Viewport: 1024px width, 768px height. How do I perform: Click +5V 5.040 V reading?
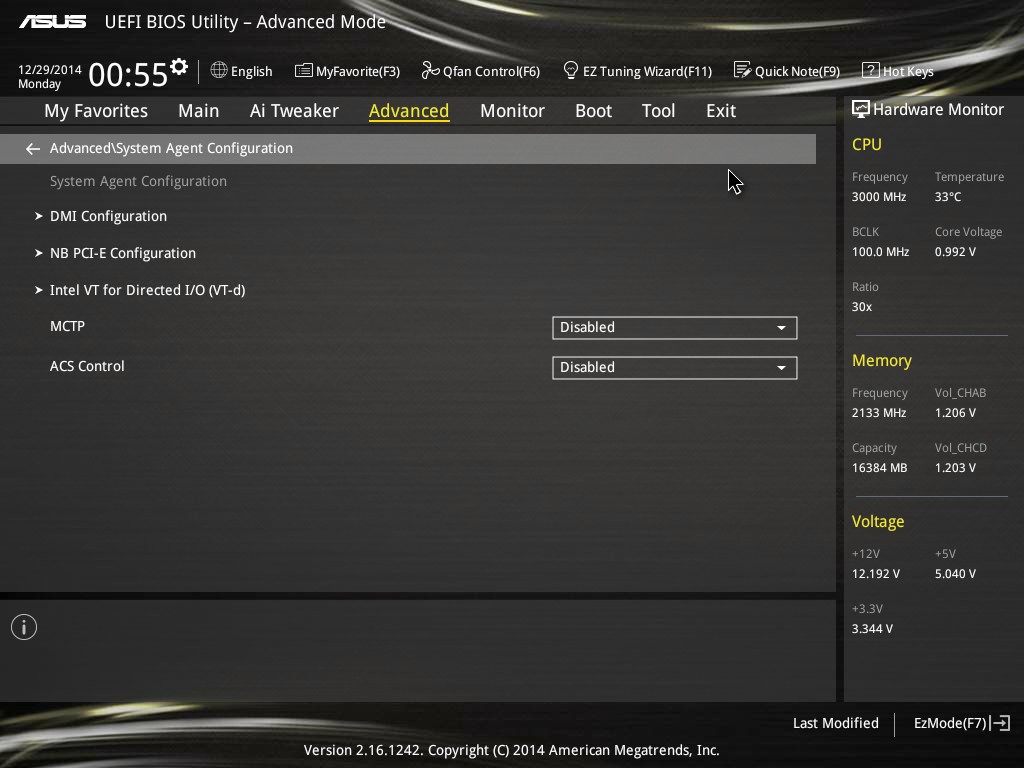point(955,573)
